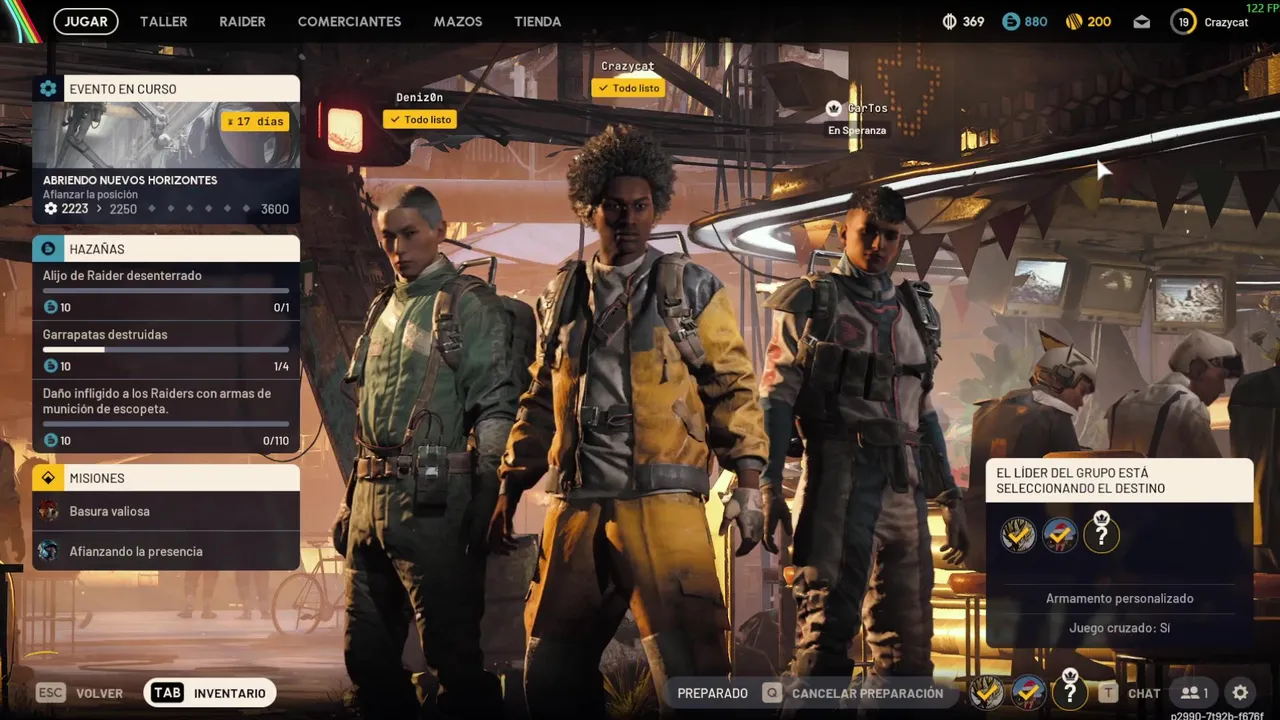Image resolution: width=1280 pixels, height=720 pixels.
Task: Click second ready icon in bottom bar
Action: click(x=1028, y=693)
